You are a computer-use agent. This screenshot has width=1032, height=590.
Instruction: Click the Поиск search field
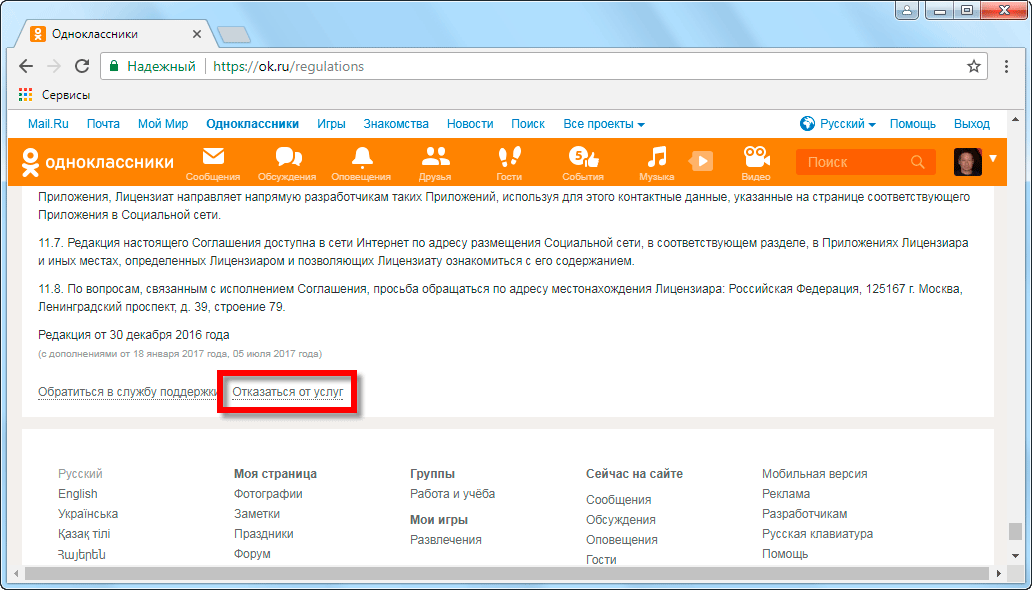855,162
